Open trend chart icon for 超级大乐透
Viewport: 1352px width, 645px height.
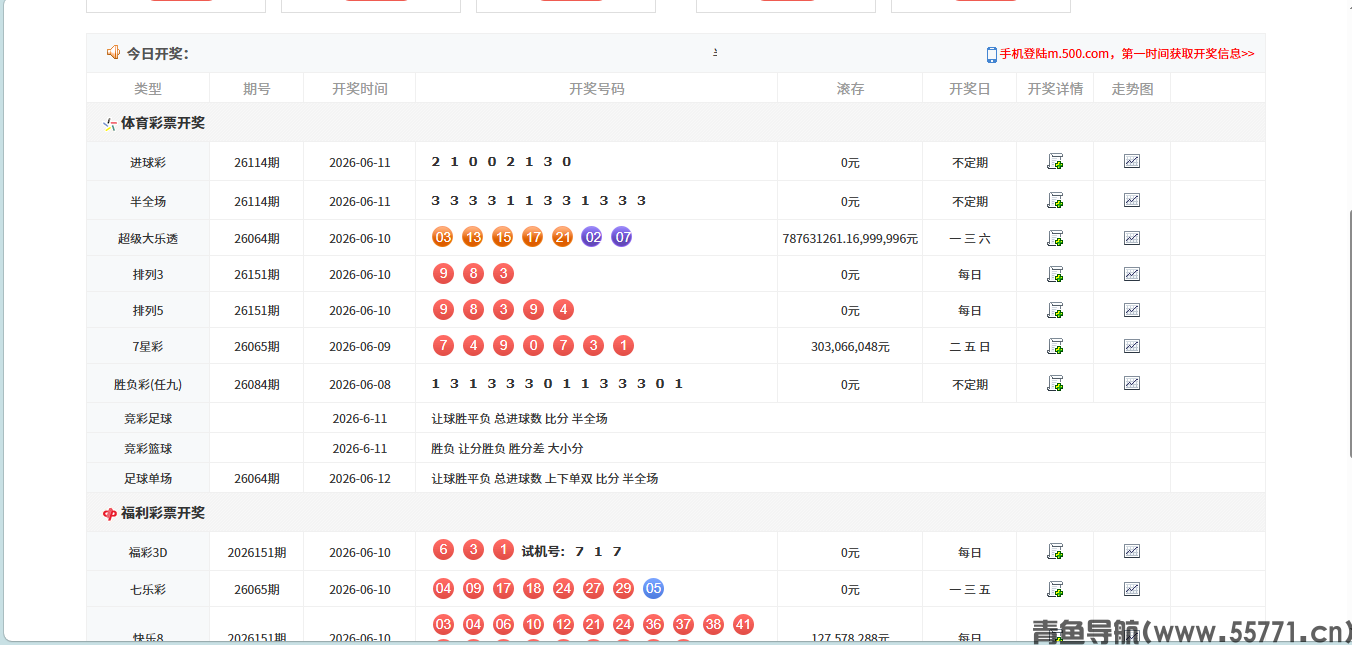[x=1132, y=238]
